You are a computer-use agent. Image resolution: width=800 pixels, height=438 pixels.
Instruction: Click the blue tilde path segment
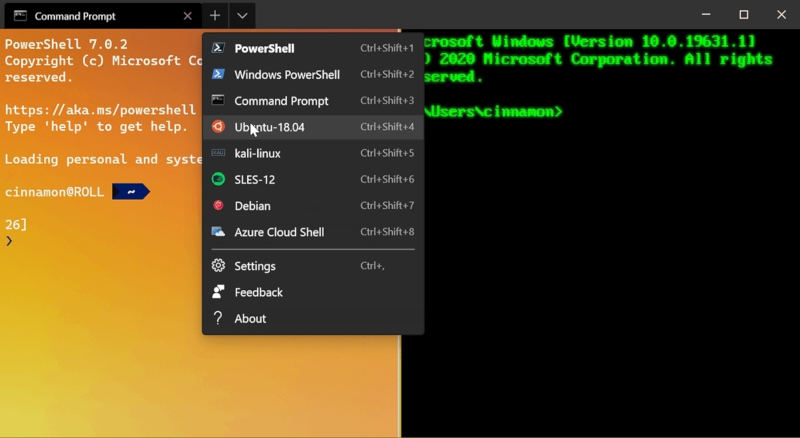131,192
